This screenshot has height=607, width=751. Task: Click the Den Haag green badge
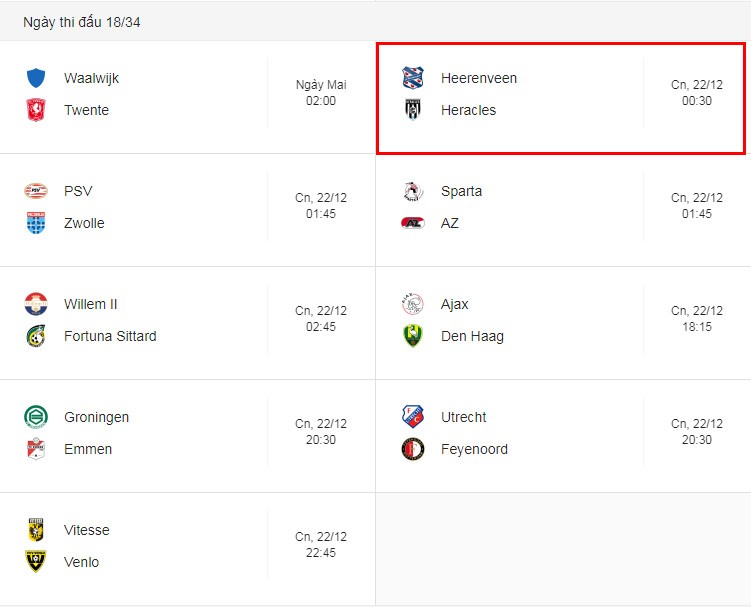(412, 336)
